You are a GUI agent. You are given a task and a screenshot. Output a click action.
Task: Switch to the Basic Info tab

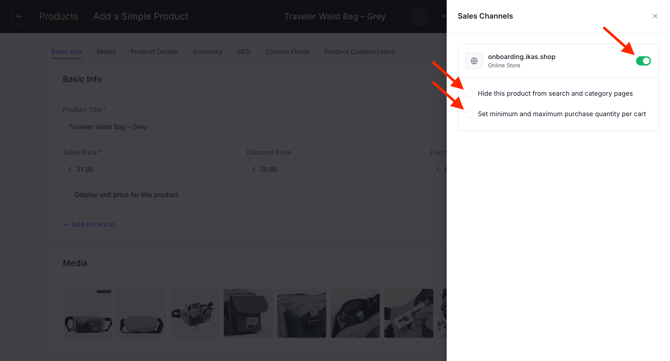66,52
